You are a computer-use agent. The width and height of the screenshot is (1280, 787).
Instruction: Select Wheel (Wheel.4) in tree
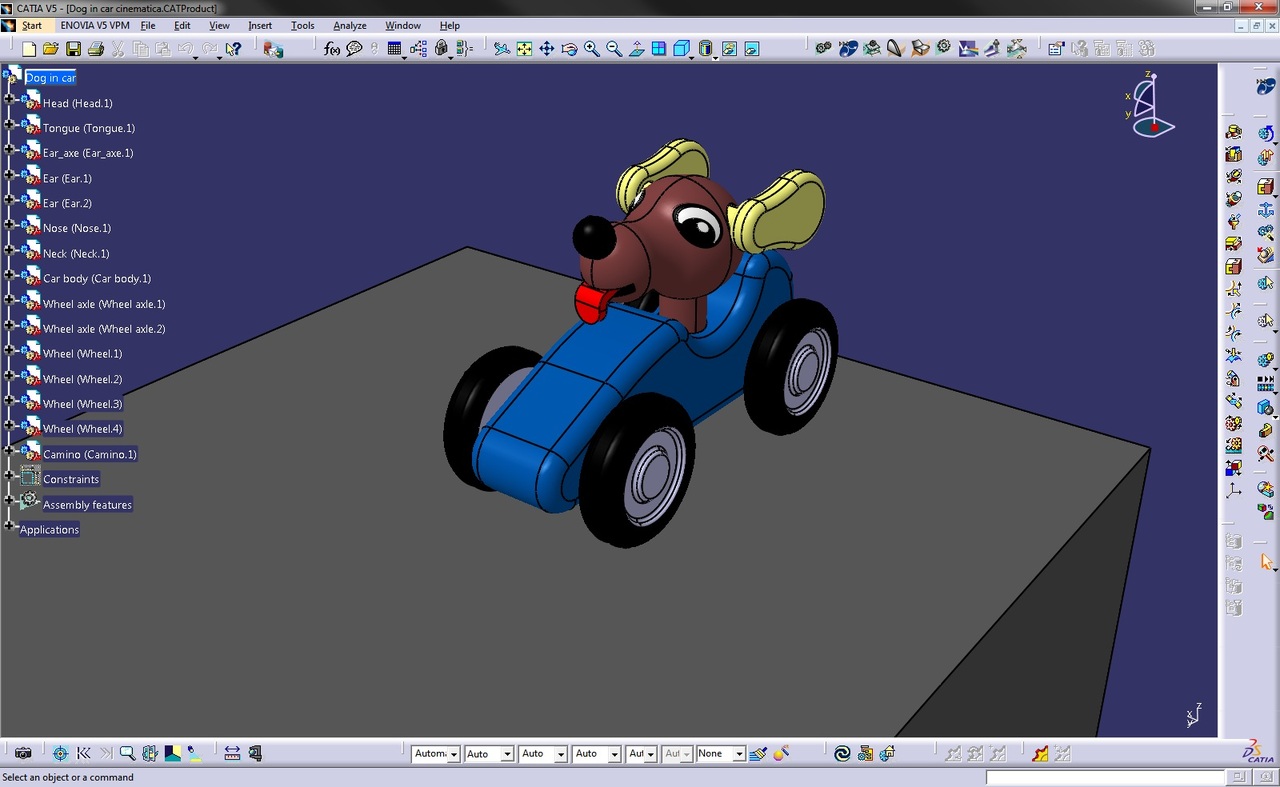click(x=82, y=429)
